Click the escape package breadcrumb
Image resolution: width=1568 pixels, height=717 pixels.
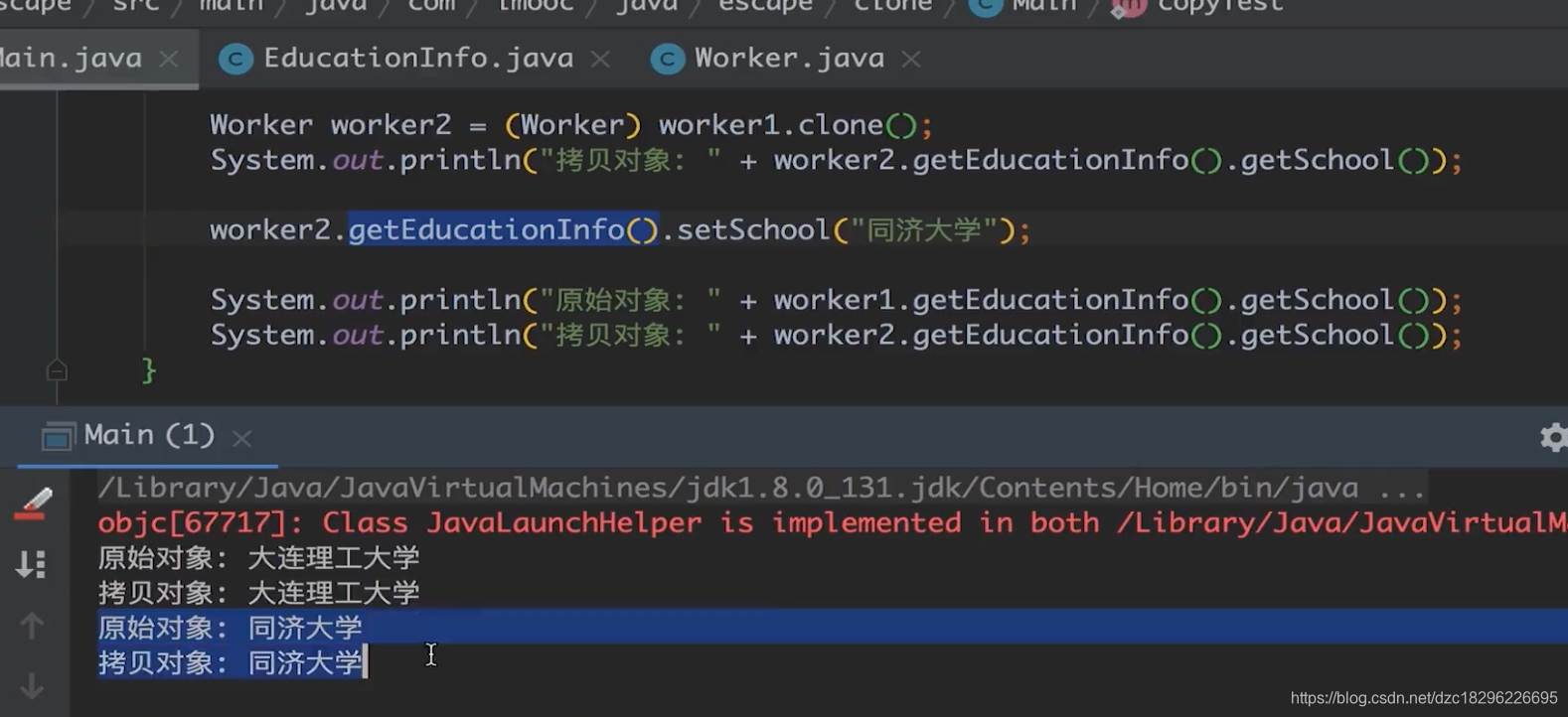(x=766, y=6)
